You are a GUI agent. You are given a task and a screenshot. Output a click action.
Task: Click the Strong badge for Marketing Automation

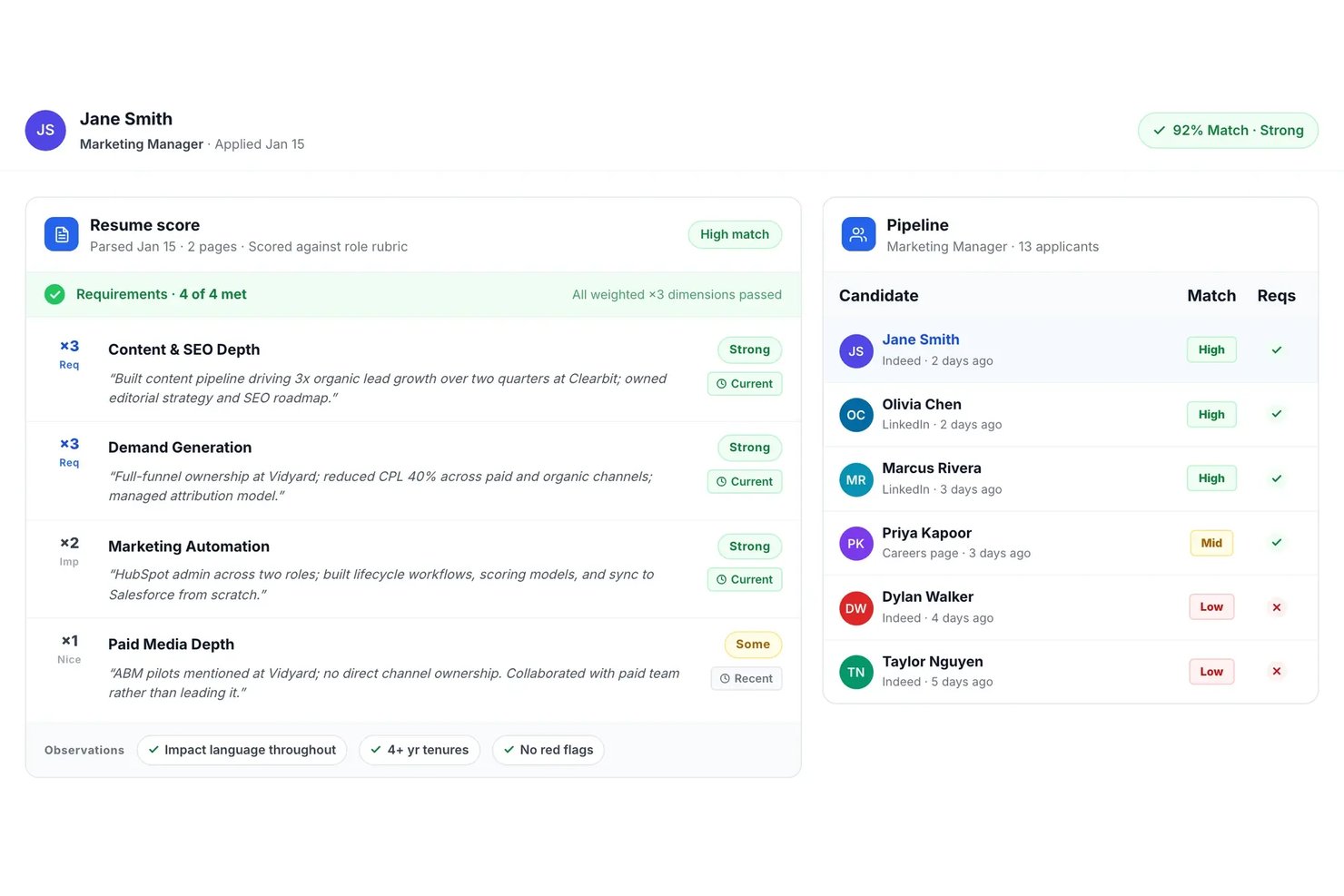coord(749,546)
